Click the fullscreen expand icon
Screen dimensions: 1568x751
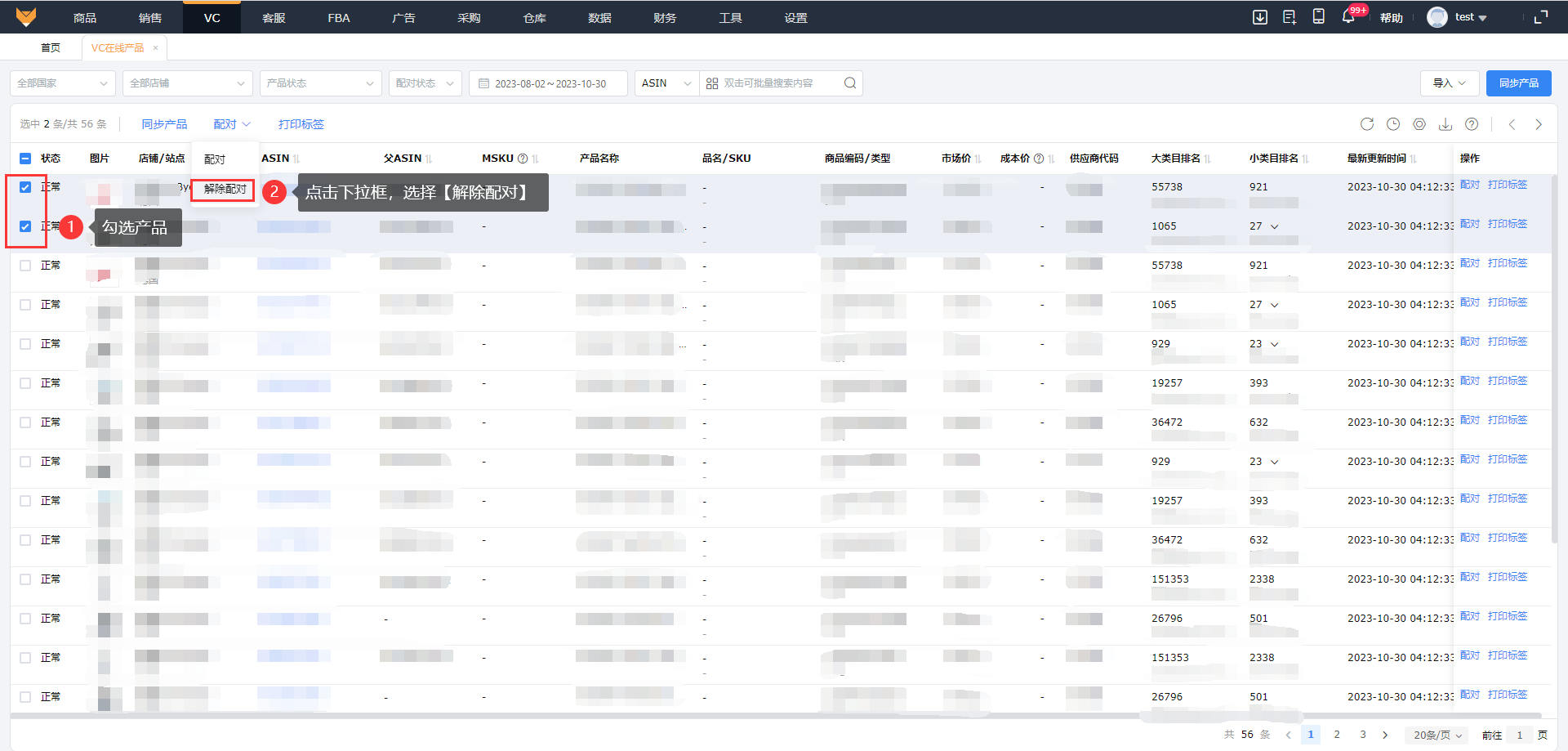tap(1541, 17)
